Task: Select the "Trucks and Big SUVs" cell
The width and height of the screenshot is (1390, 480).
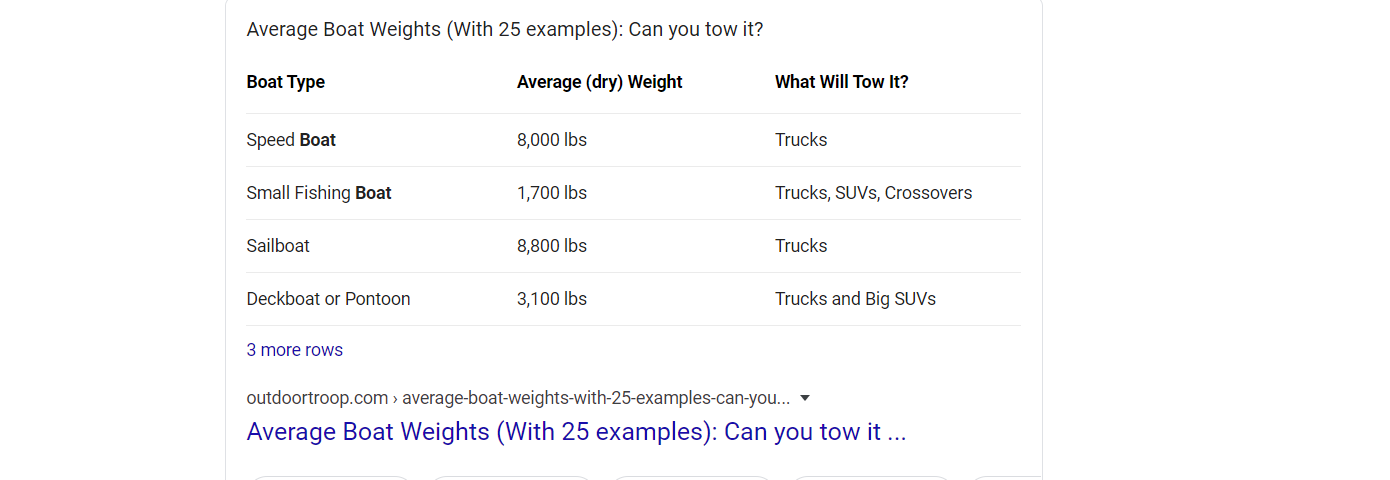Action: tap(855, 299)
